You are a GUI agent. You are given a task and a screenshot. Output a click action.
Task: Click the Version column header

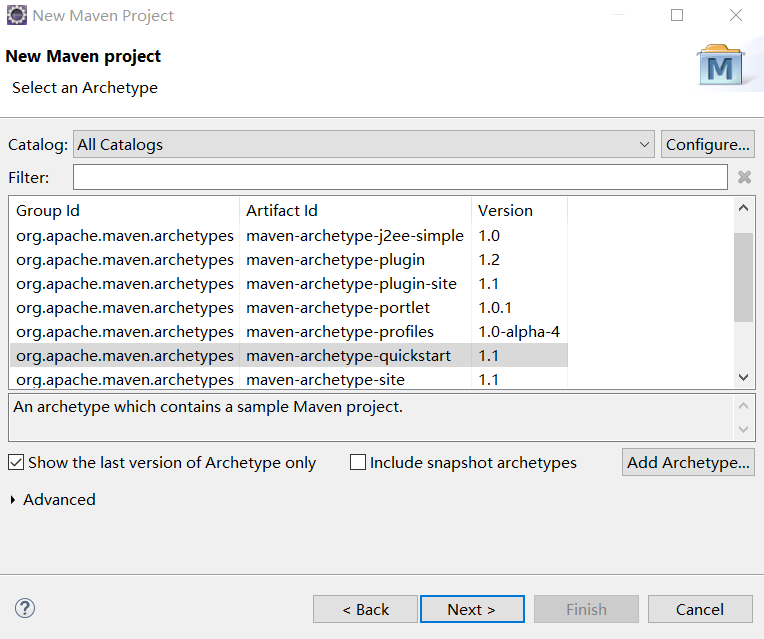click(518, 210)
